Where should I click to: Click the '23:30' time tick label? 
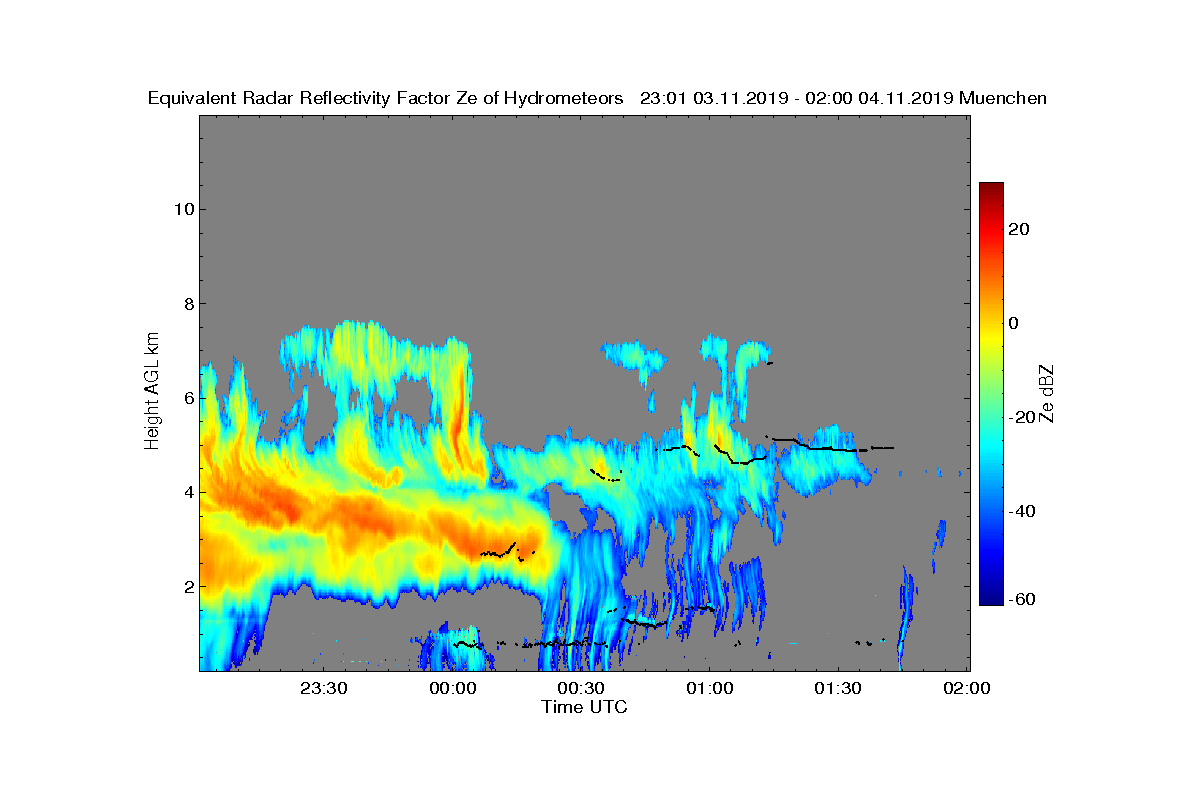pos(323,688)
